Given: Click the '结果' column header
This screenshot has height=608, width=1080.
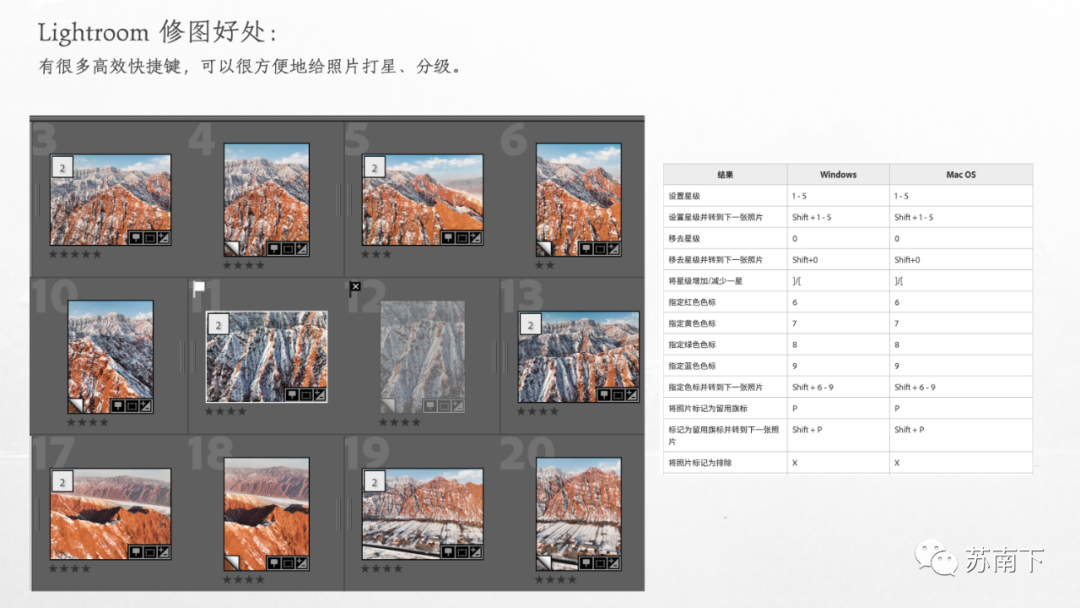Looking at the screenshot, I should [725, 175].
